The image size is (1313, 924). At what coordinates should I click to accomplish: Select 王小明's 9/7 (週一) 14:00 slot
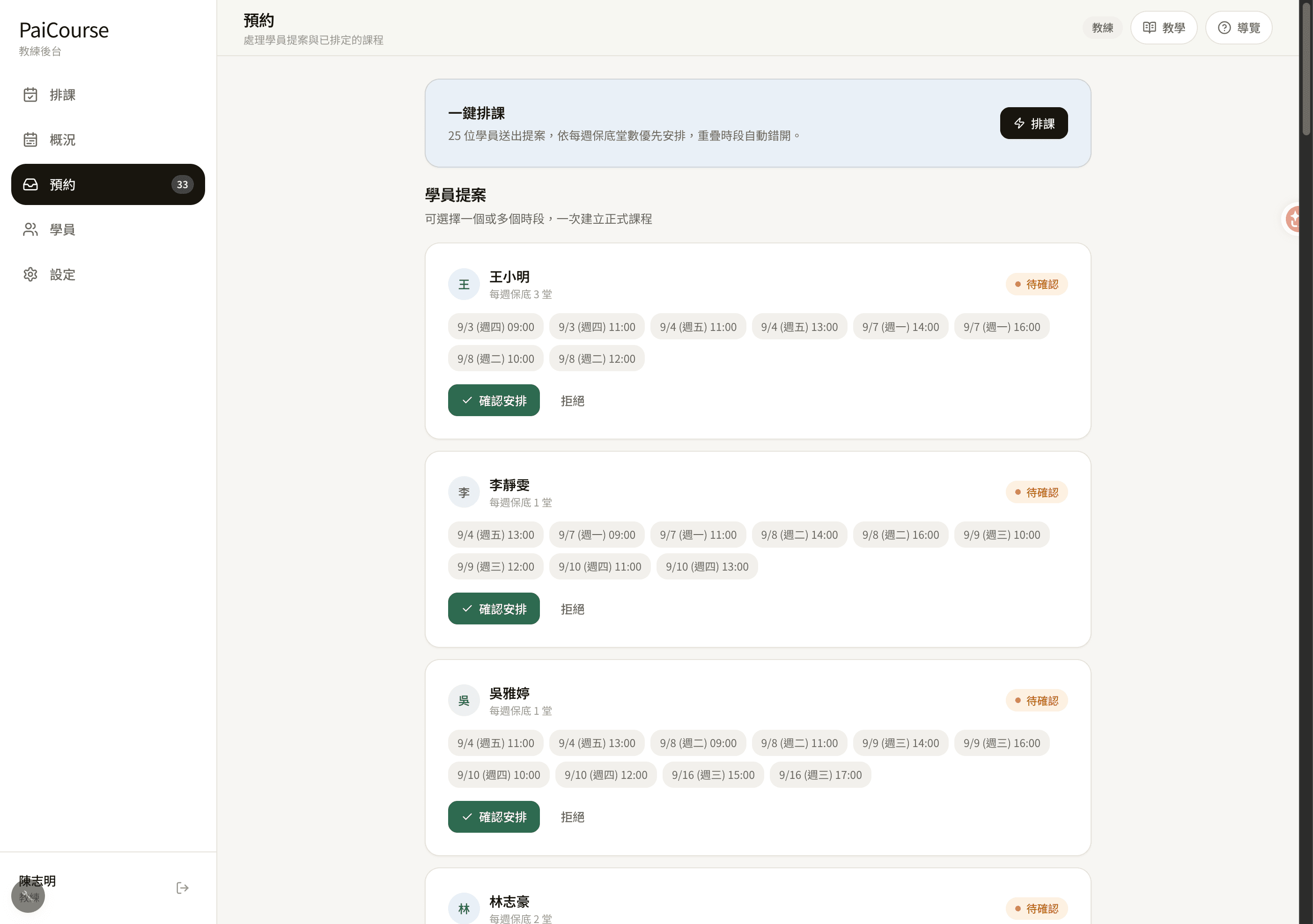click(x=900, y=326)
